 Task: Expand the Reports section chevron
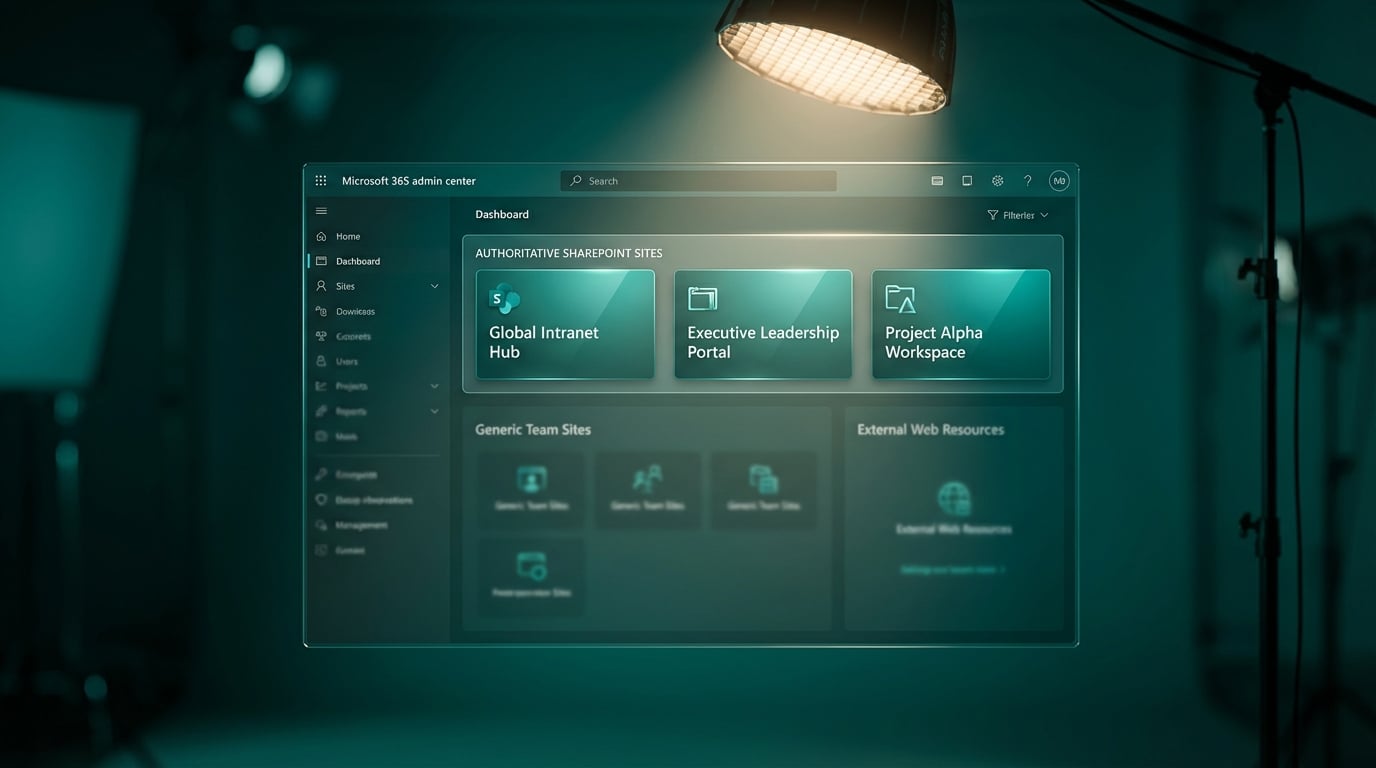click(434, 411)
